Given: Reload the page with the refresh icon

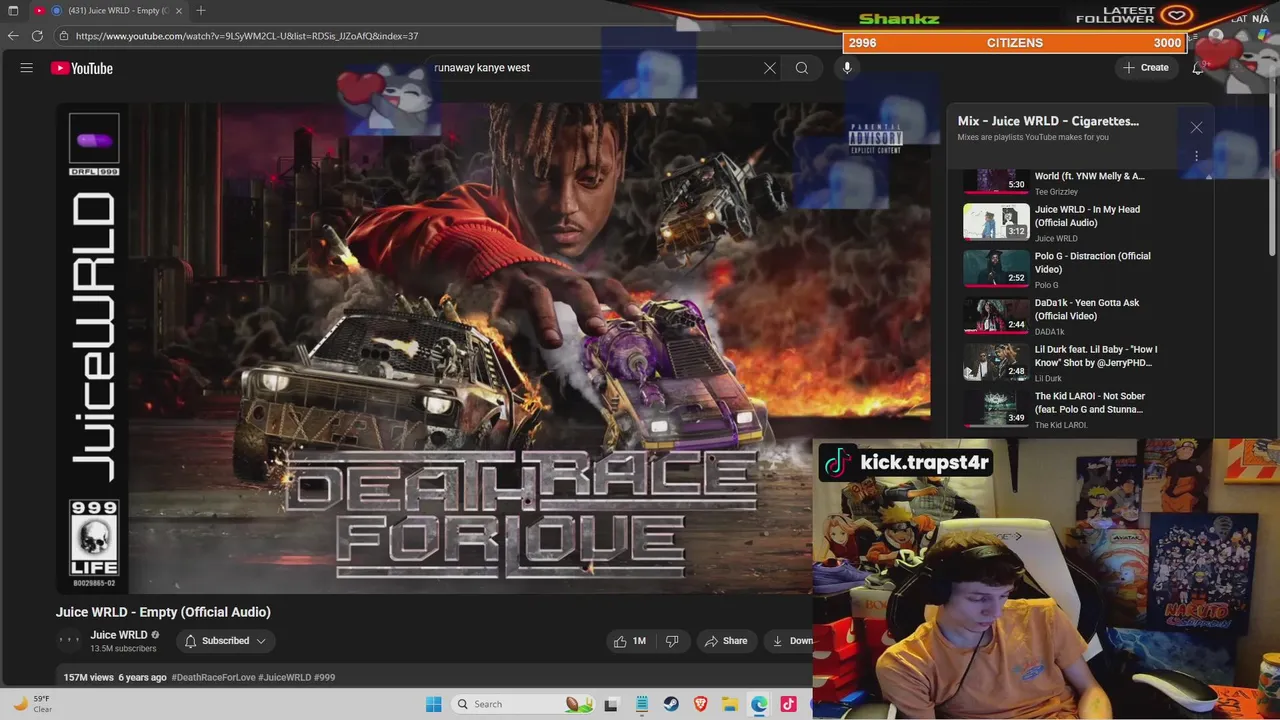Looking at the screenshot, I should pyautogui.click(x=37, y=36).
